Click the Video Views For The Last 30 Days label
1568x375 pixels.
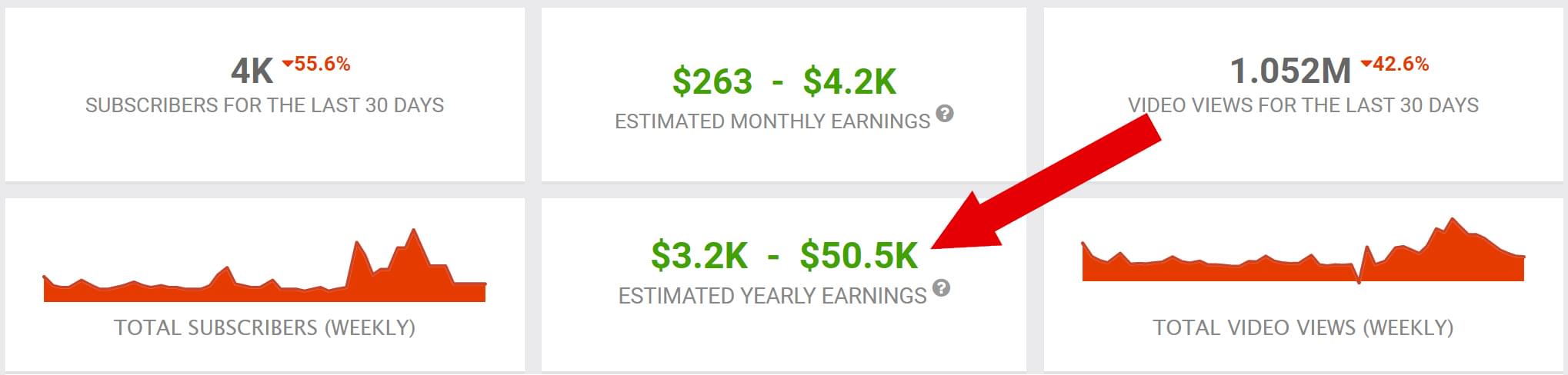click(1303, 105)
